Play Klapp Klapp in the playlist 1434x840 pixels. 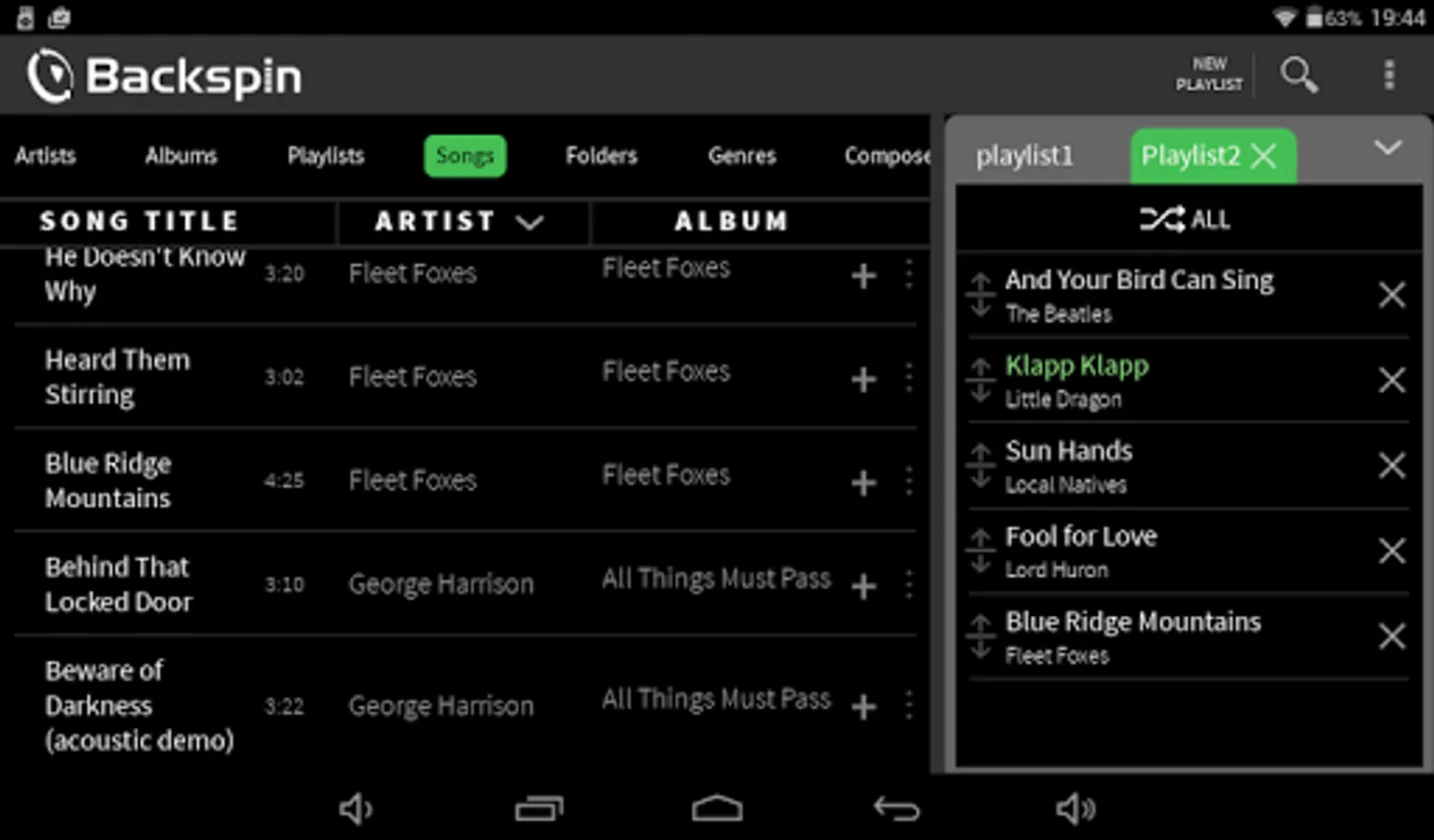coord(1076,366)
